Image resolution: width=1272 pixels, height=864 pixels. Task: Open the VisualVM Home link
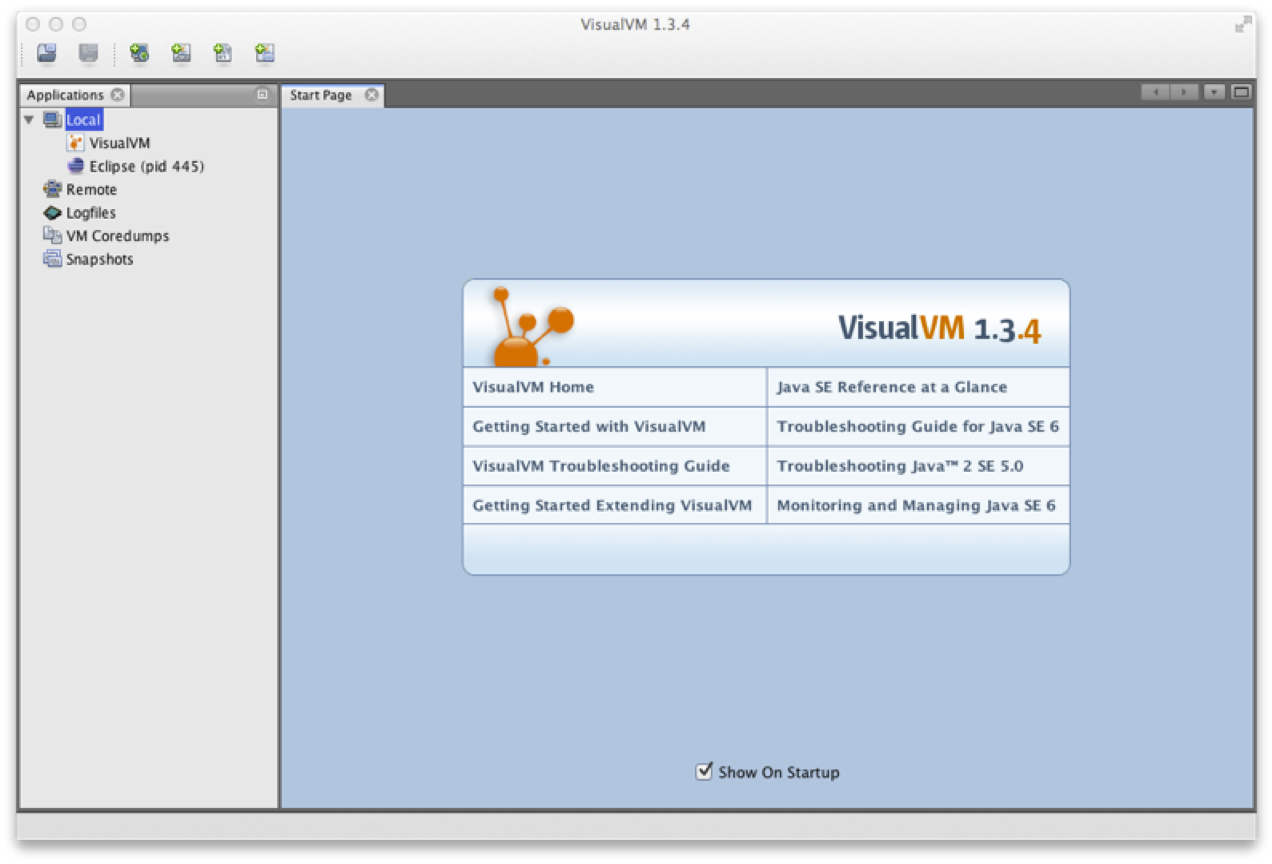(533, 387)
